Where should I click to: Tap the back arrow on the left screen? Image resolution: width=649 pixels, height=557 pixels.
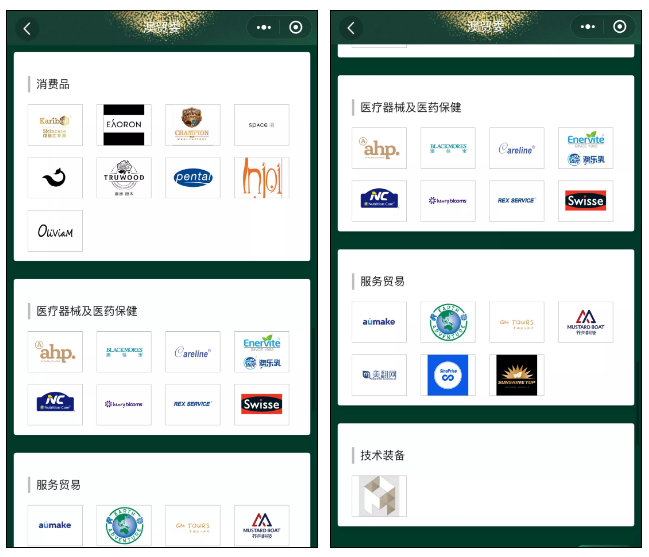(x=27, y=29)
